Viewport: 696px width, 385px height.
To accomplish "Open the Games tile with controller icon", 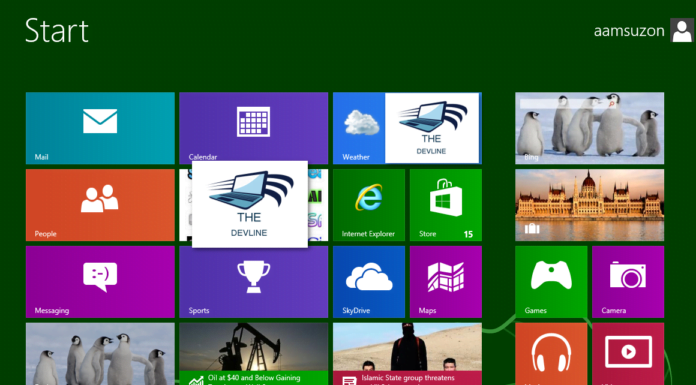I will tap(551, 282).
